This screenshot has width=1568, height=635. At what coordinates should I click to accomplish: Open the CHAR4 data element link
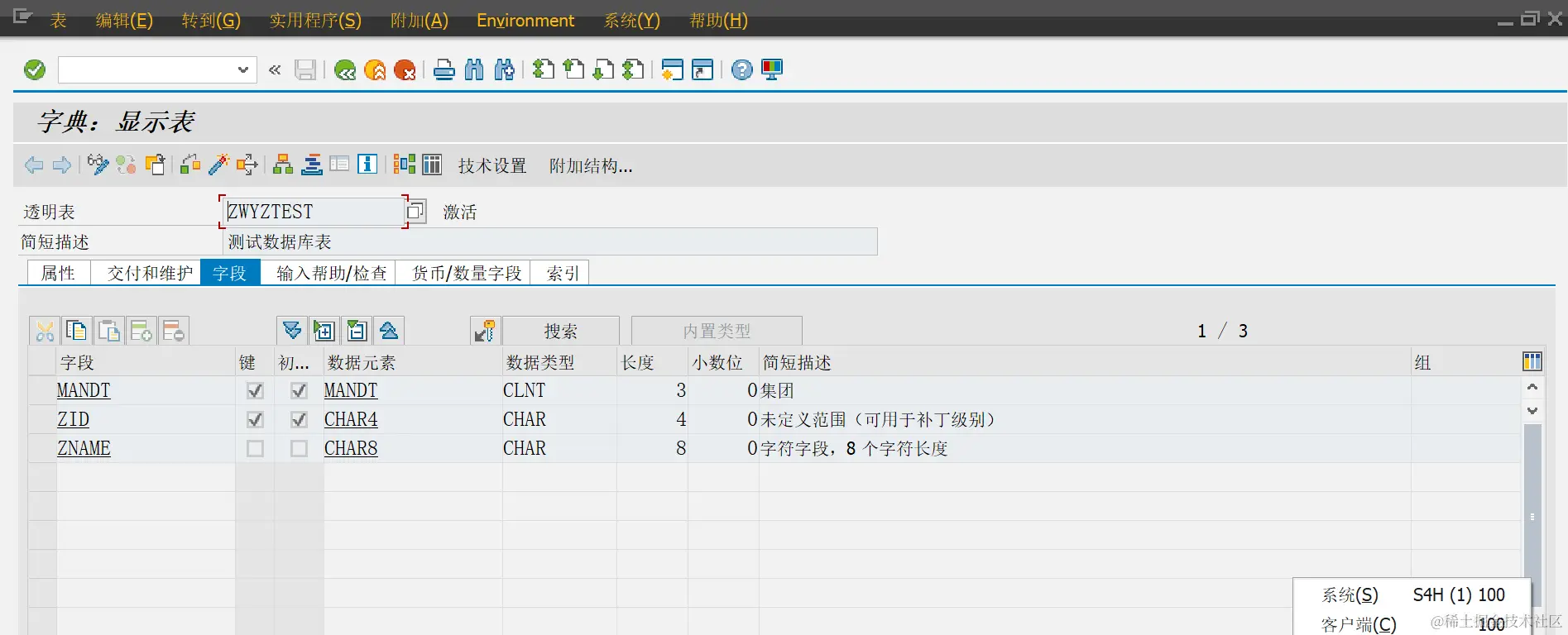point(351,419)
